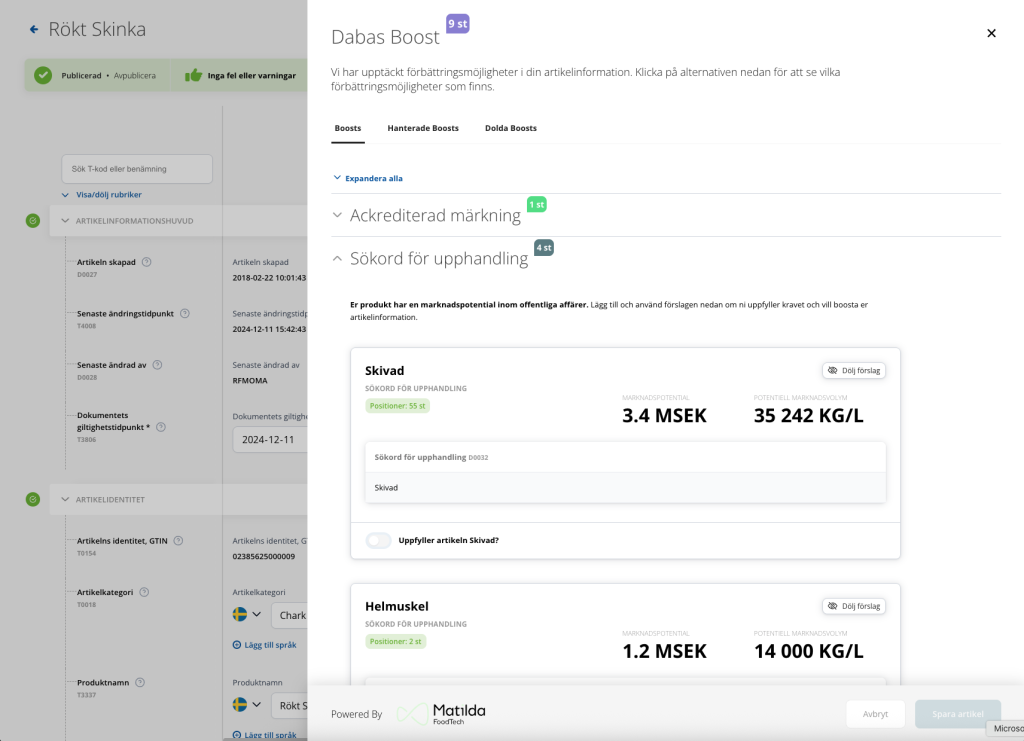Screen dimensions: 1024x741
Task: Click the Dokumentets giltighetstidpunkt date field 2024-12-11
Action: pyautogui.click(x=270, y=440)
